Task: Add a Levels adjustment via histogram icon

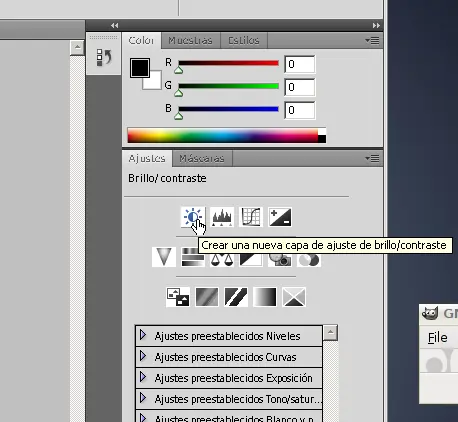Action: point(222,217)
